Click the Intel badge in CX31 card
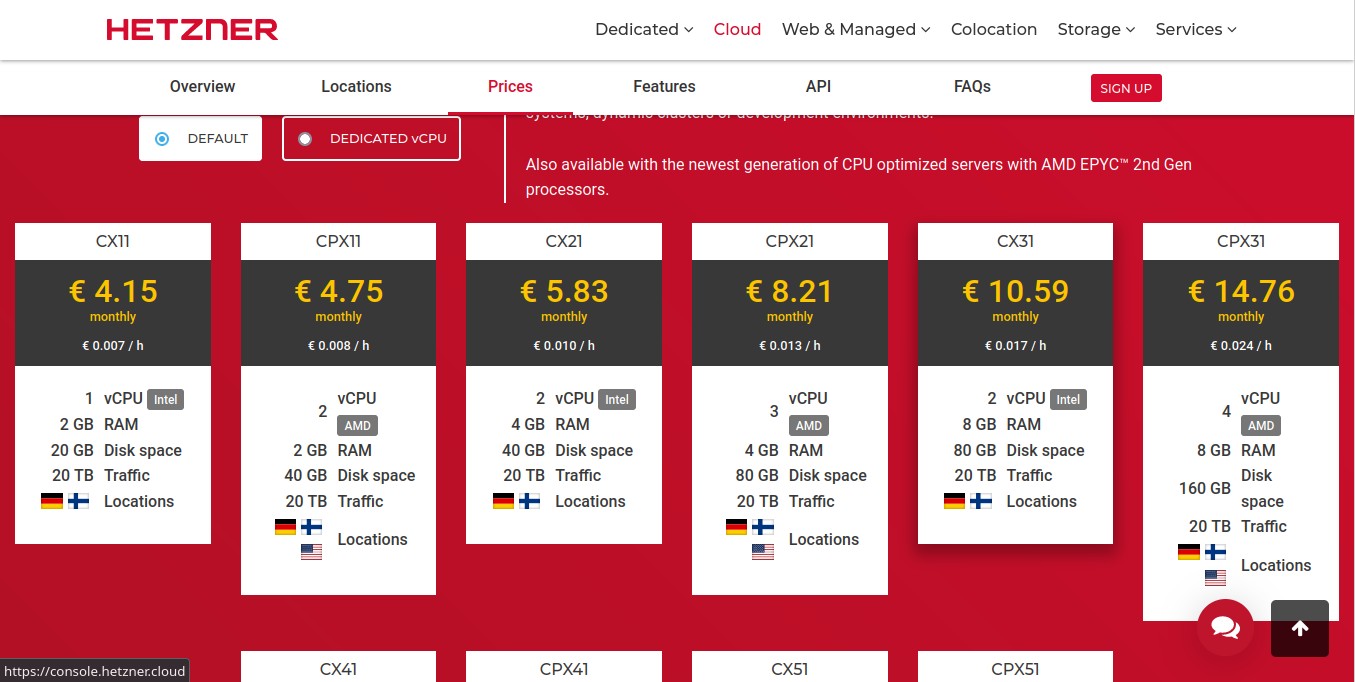 [x=1069, y=399]
